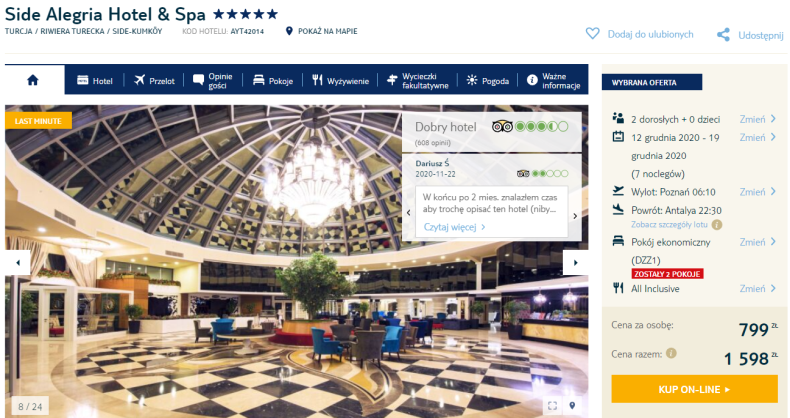The height and width of the screenshot is (418, 790).
Task: Click the map pin icon Pokaż na mapie
Action: coord(289,31)
